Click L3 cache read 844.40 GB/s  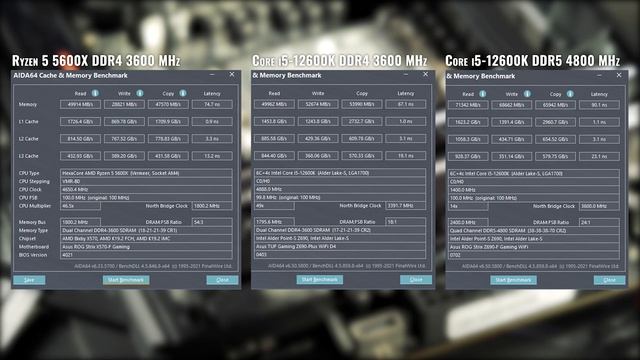point(274,156)
